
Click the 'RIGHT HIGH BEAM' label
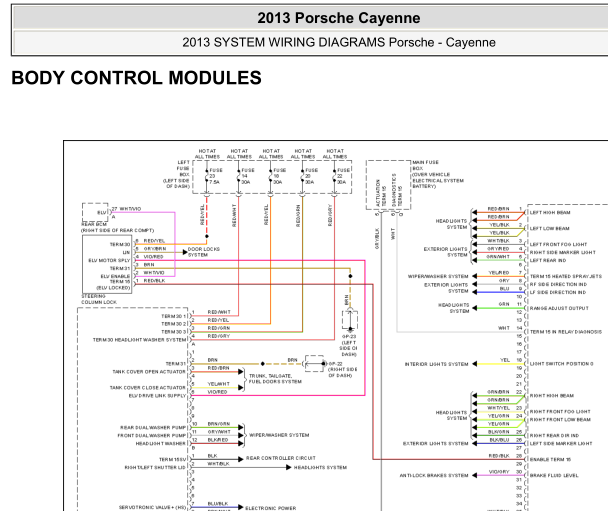pos(552,395)
